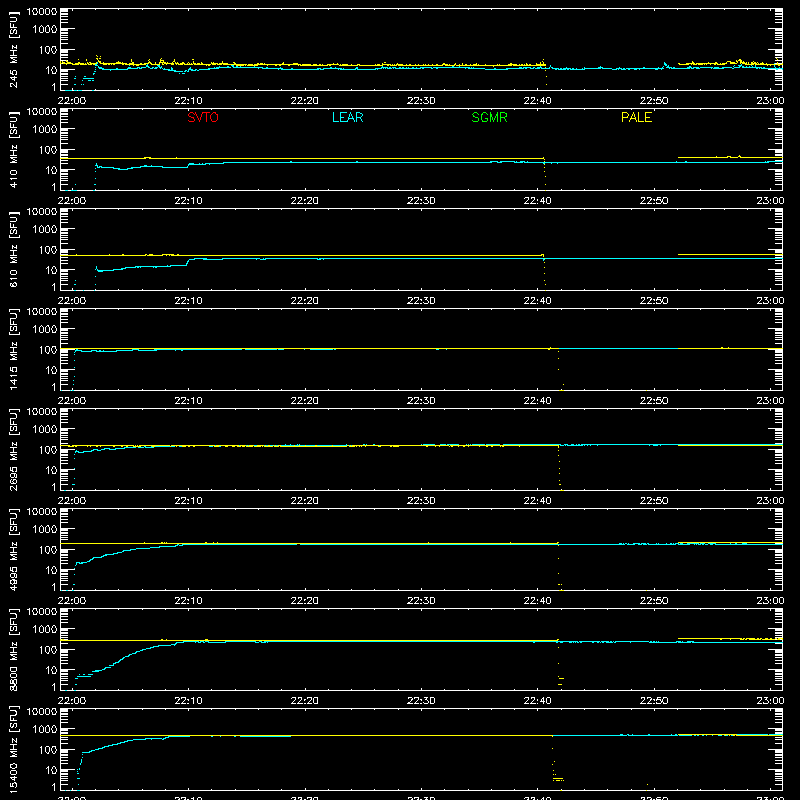The width and height of the screenshot is (800, 800).
Task: Select the 4995 MHz [SFU] axis title
Action: coord(14,549)
